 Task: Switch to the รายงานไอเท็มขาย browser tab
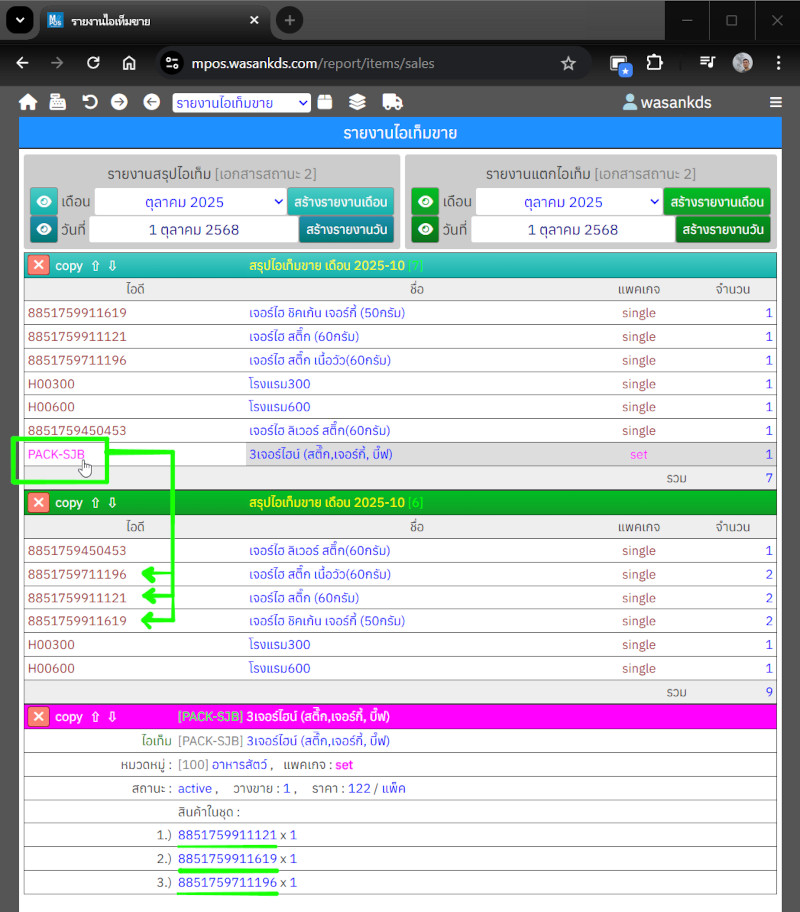click(x=150, y=21)
